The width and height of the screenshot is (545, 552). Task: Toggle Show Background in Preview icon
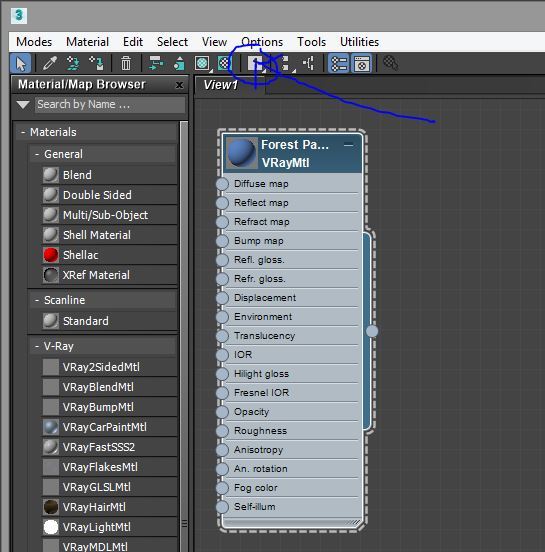tap(225, 64)
